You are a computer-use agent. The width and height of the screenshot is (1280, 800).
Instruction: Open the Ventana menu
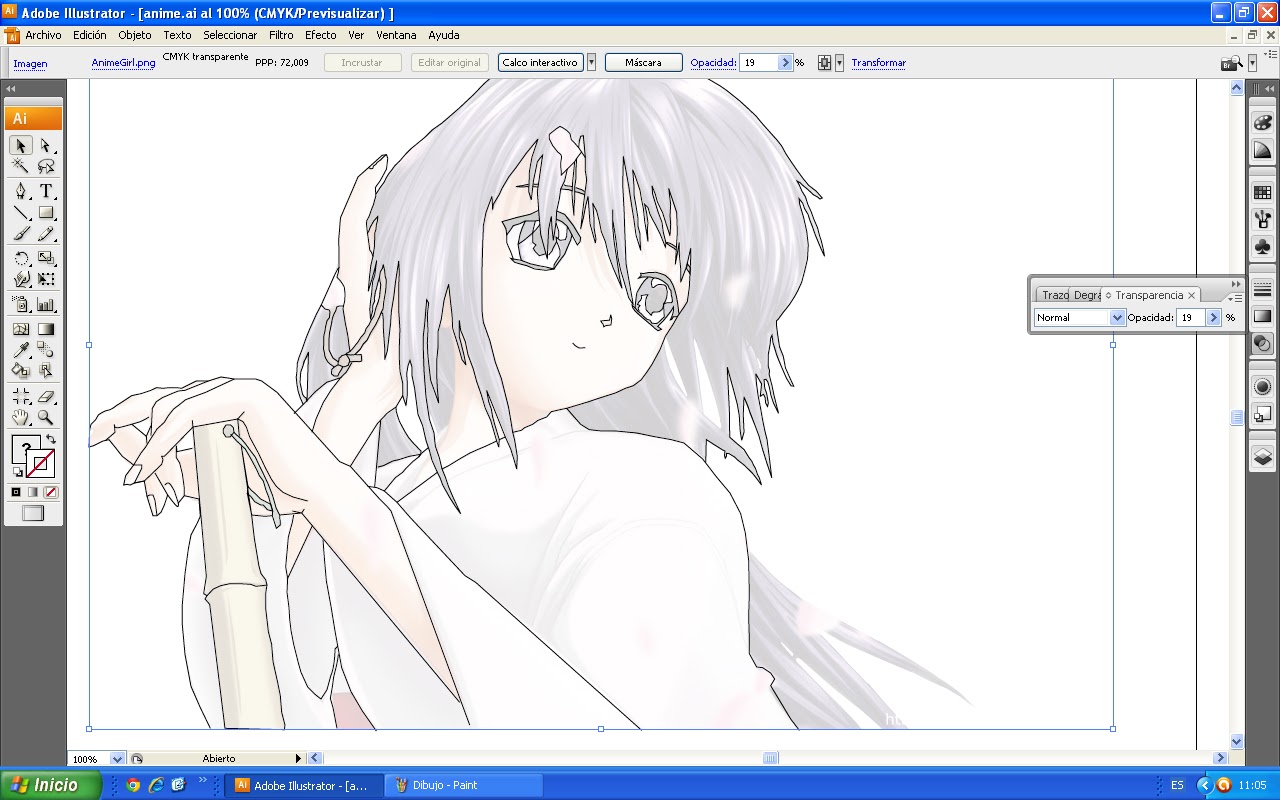[396, 35]
